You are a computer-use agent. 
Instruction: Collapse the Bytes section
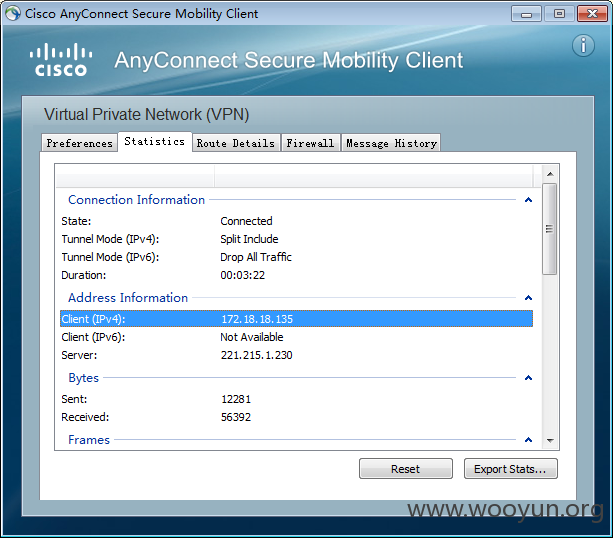coord(528,378)
